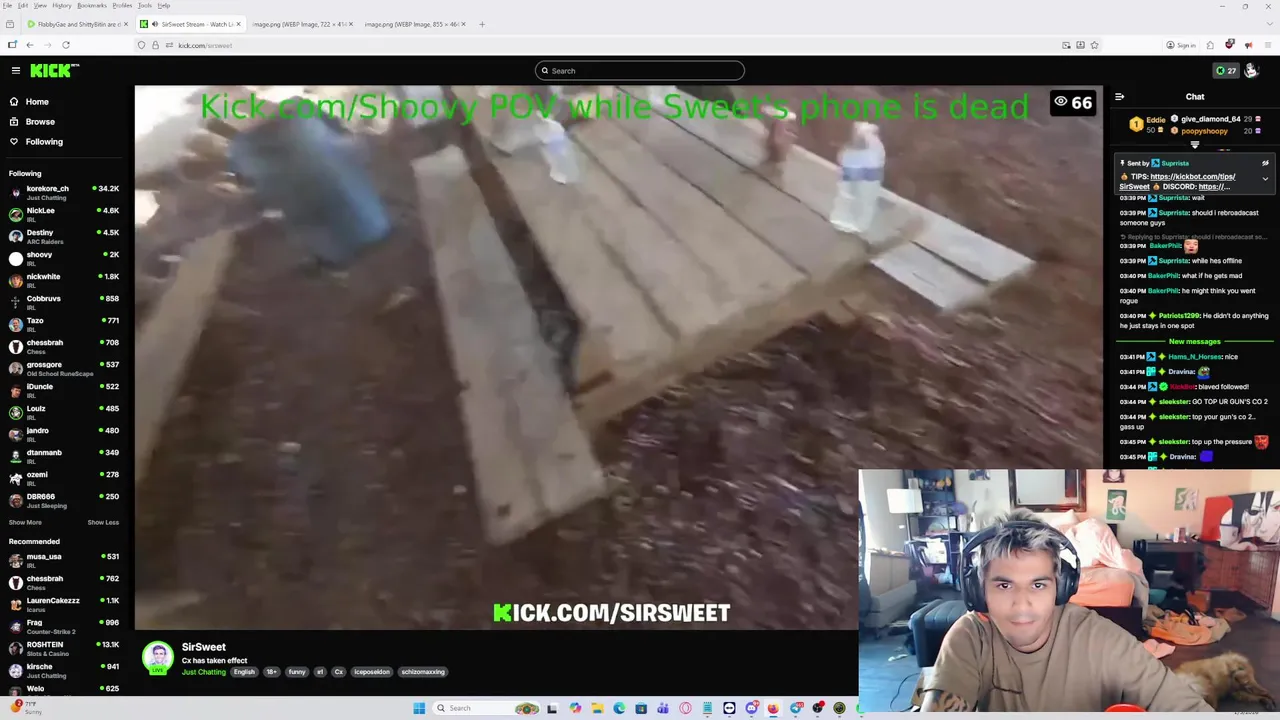Collapse the chat panel icon
Viewport: 1280px width, 720px height.
(1119, 97)
